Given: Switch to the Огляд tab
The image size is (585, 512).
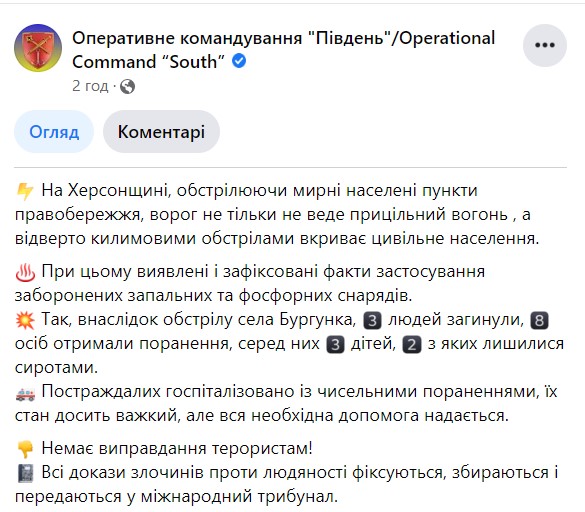Looking at the screenshot, I should tap(54, 132).
